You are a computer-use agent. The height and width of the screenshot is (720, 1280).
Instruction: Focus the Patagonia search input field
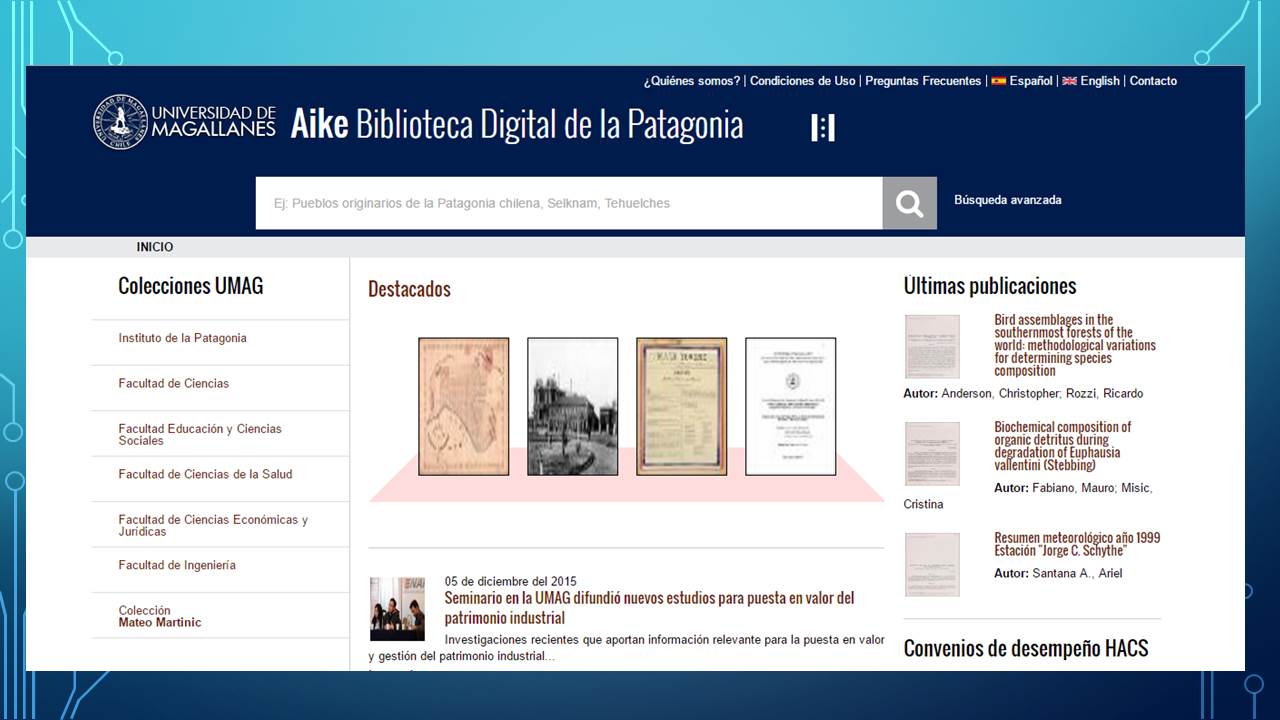pyautogui.click(x=569, y=203)
